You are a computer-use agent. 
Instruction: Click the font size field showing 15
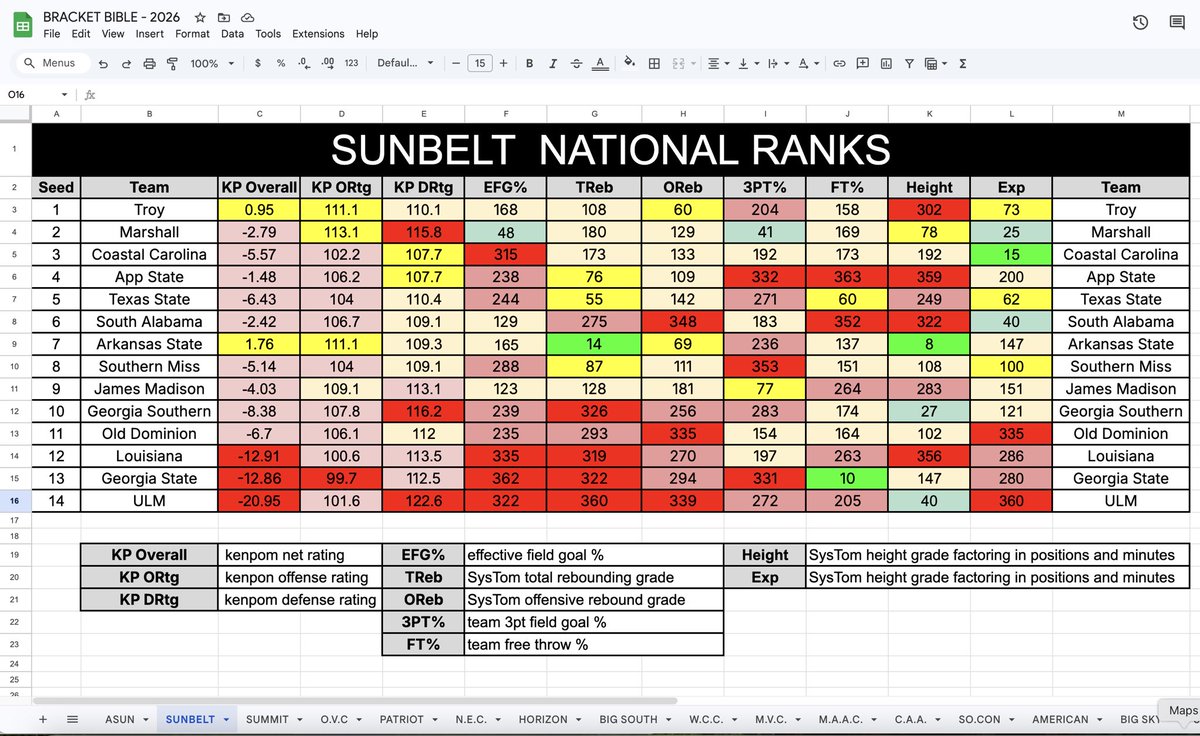pos(480,63)
